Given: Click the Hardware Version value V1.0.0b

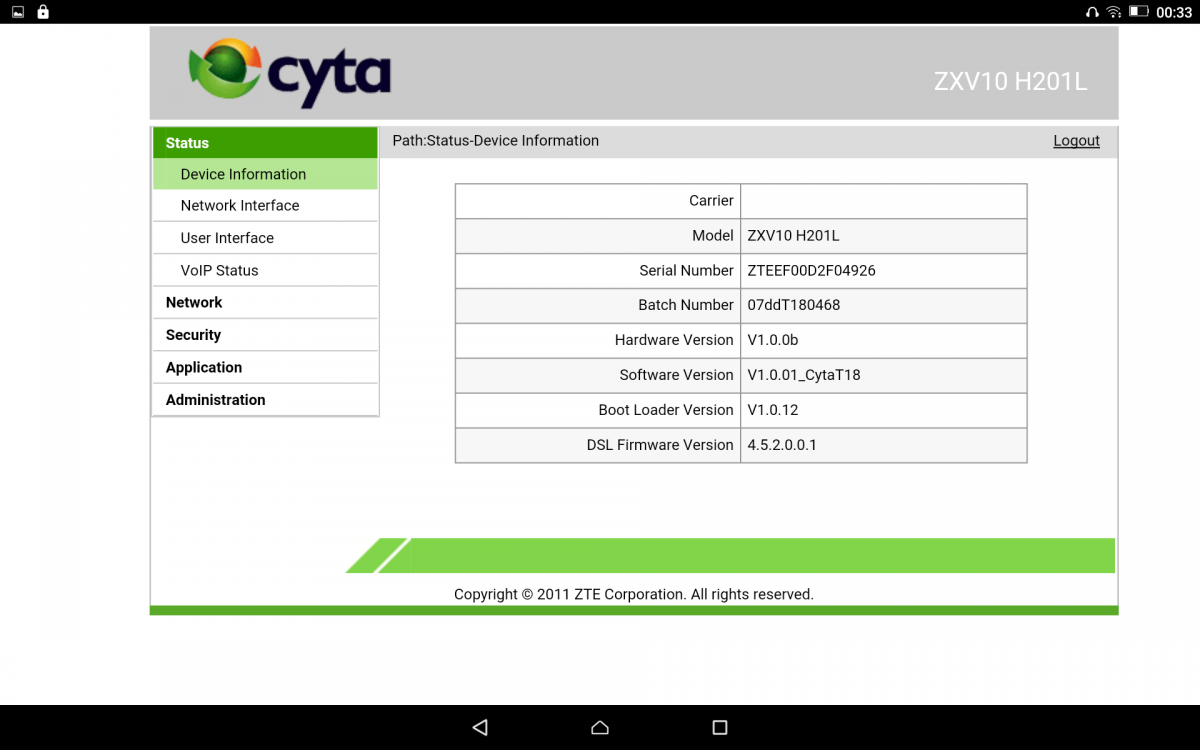Looking at the screenshot, I should click(772, 340).
